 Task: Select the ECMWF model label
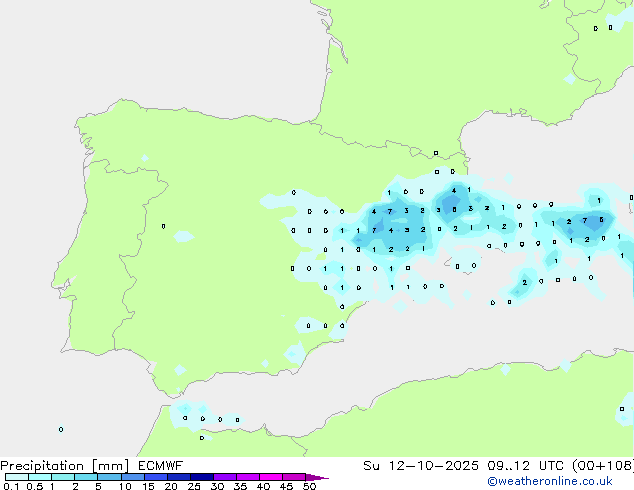[161, 466]
